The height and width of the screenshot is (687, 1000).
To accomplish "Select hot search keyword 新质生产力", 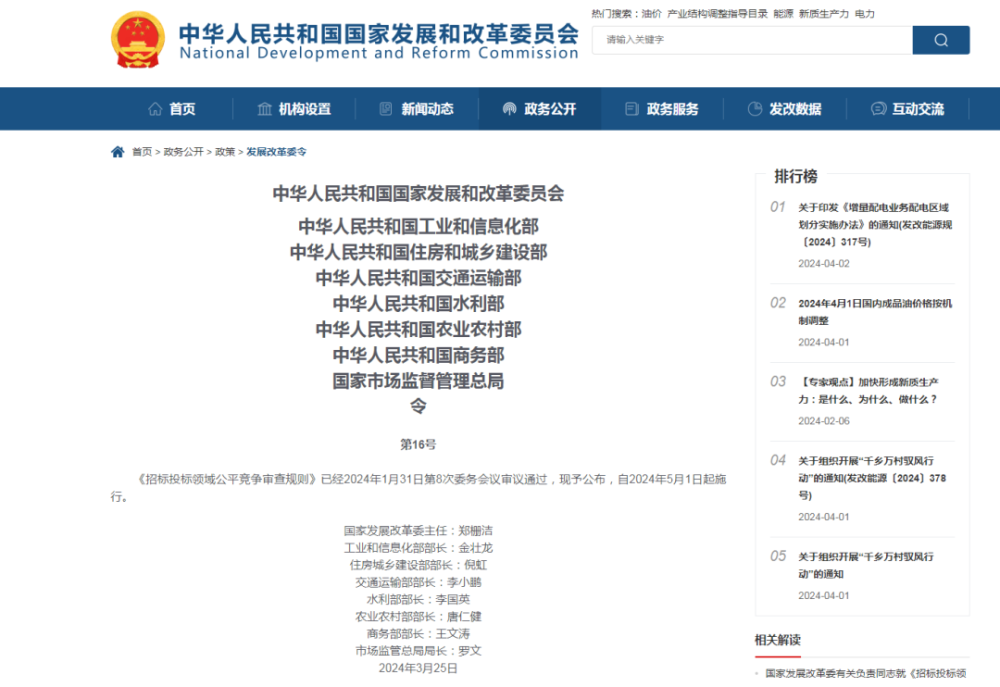I will click(823, 14).
